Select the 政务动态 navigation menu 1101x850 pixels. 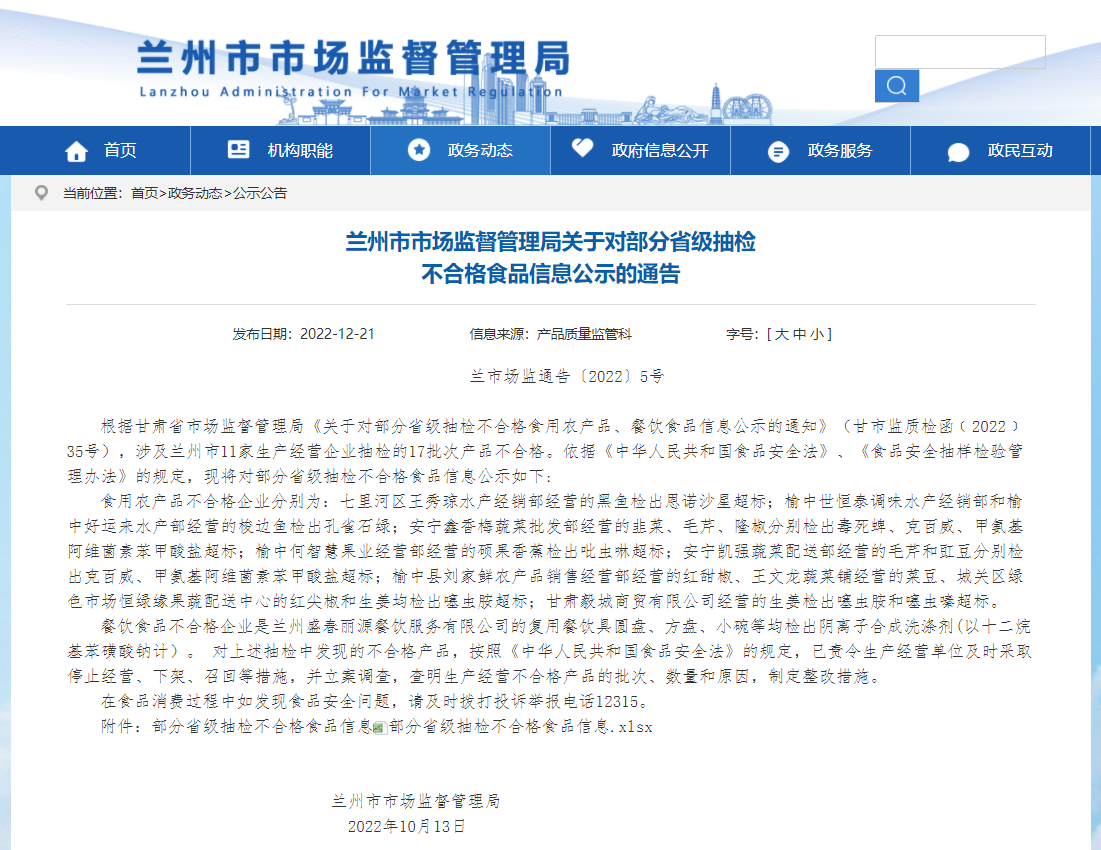[480, 150]
